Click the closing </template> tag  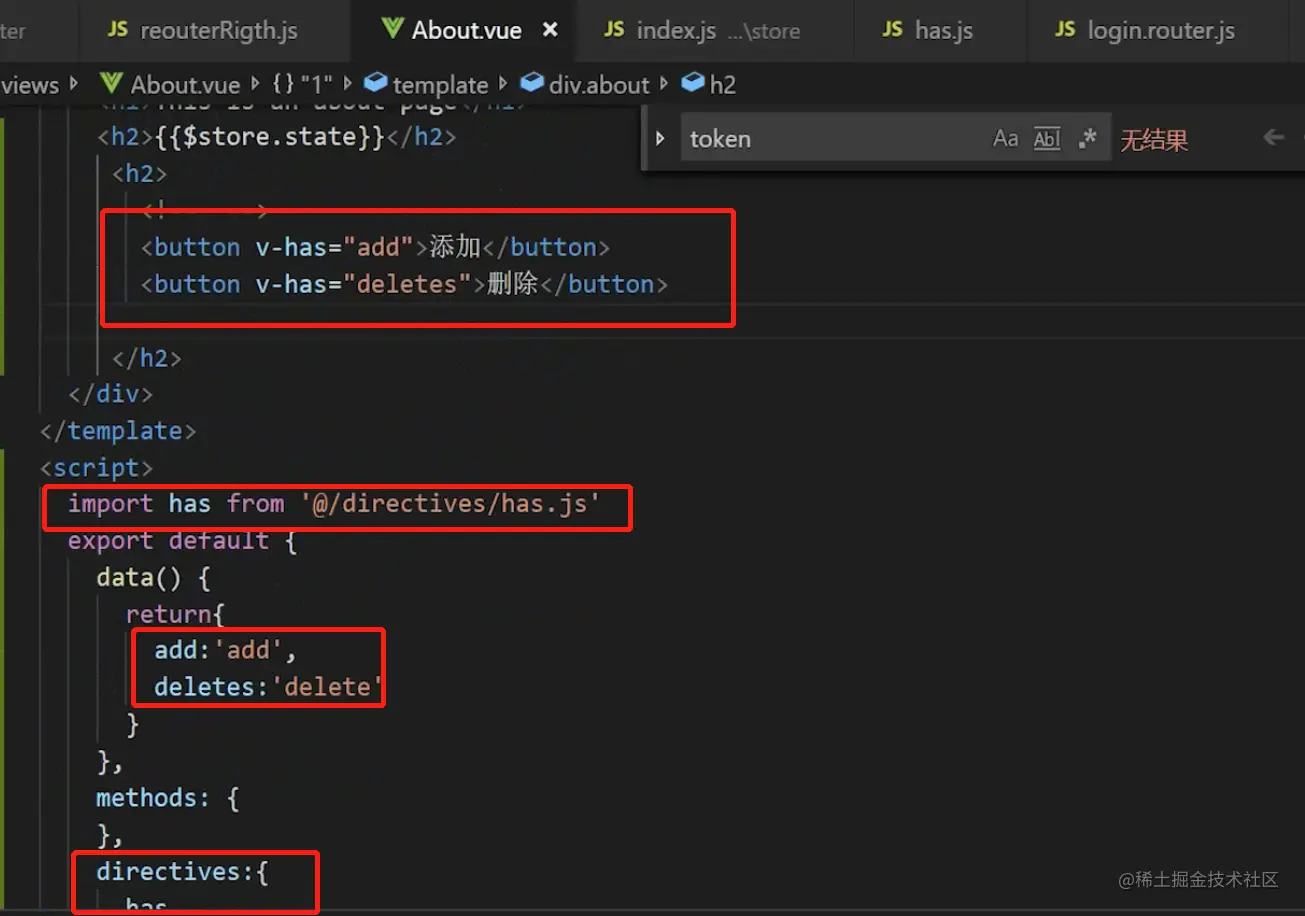[x=118, y=431]
